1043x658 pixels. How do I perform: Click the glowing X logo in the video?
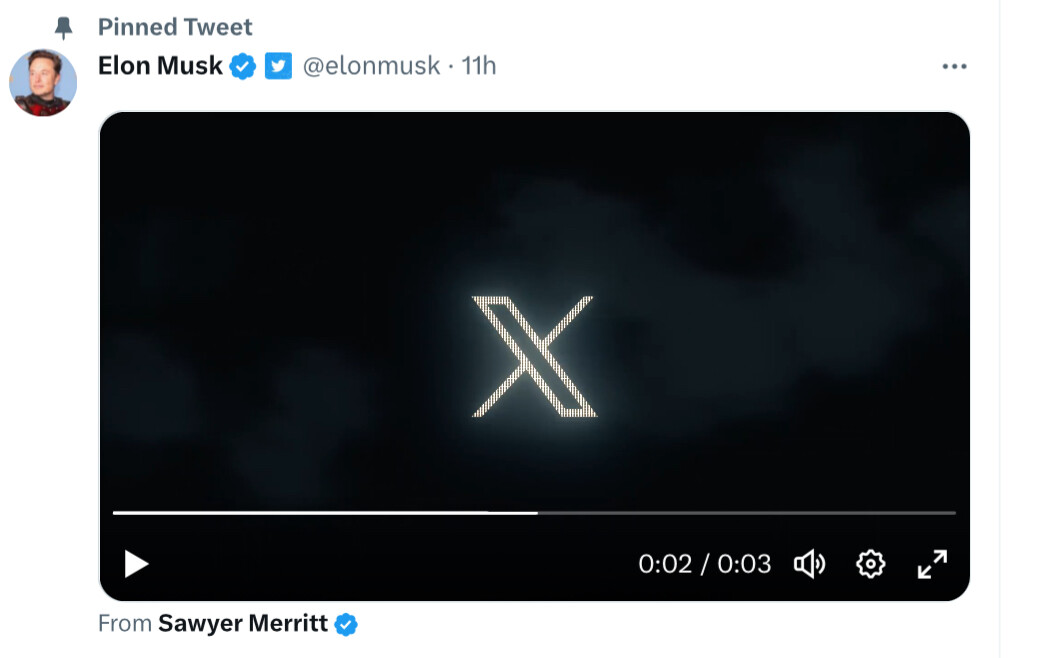point(534,357)
